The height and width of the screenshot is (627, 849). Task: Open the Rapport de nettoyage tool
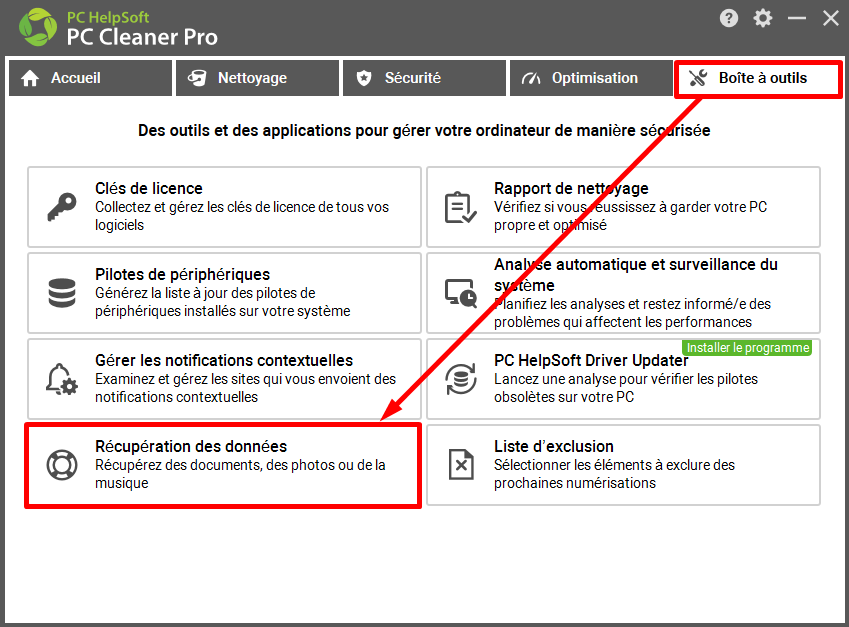point(623,207)
